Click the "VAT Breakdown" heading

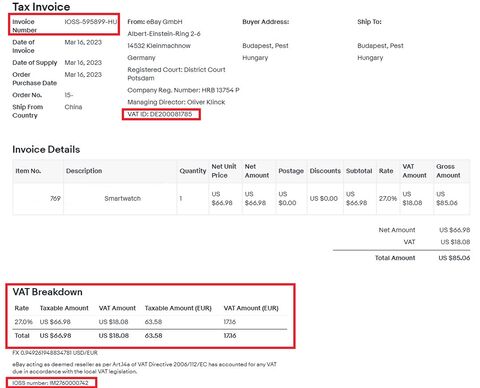(47, 292)
